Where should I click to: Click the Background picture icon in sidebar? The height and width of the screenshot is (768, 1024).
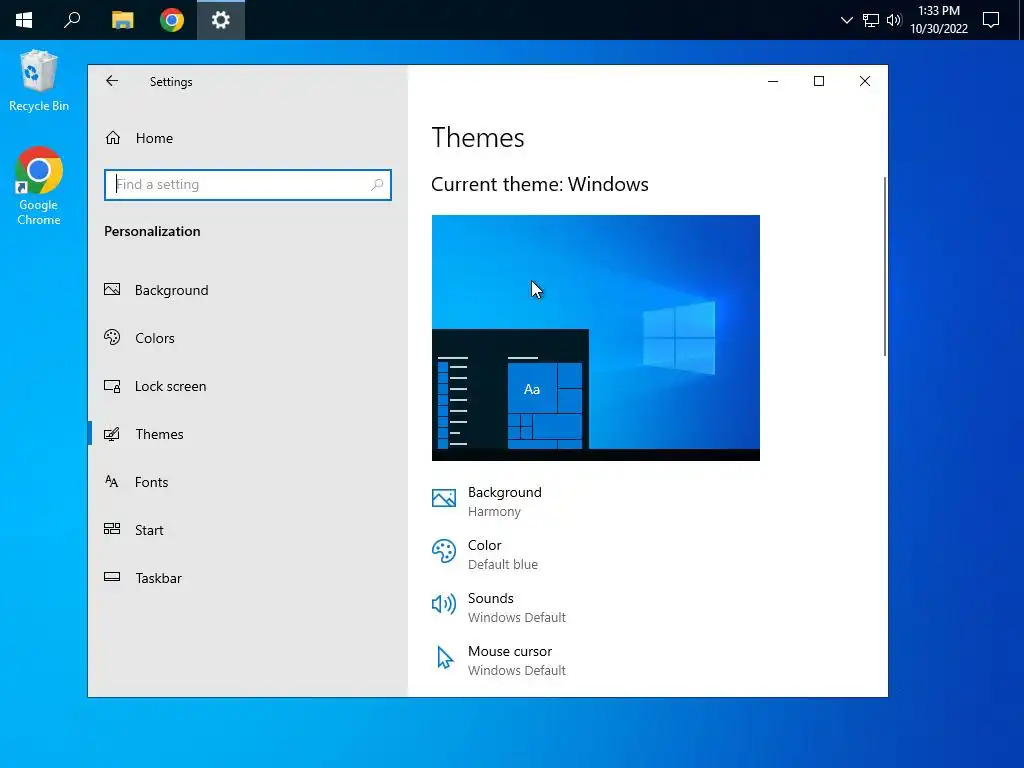[112, 289]
